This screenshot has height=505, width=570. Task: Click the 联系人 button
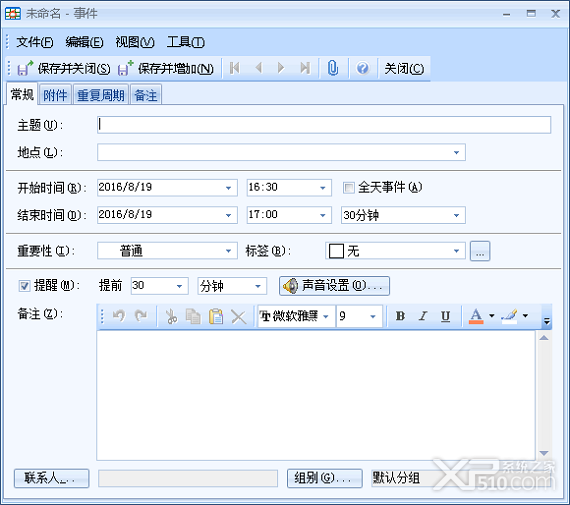pyautogui.click(x=51, y=478)
